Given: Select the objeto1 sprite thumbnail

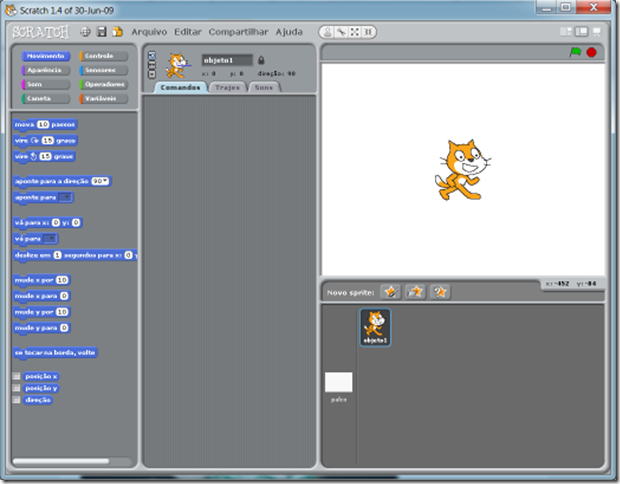Looking at the screenshot, I should coord(375,327).
